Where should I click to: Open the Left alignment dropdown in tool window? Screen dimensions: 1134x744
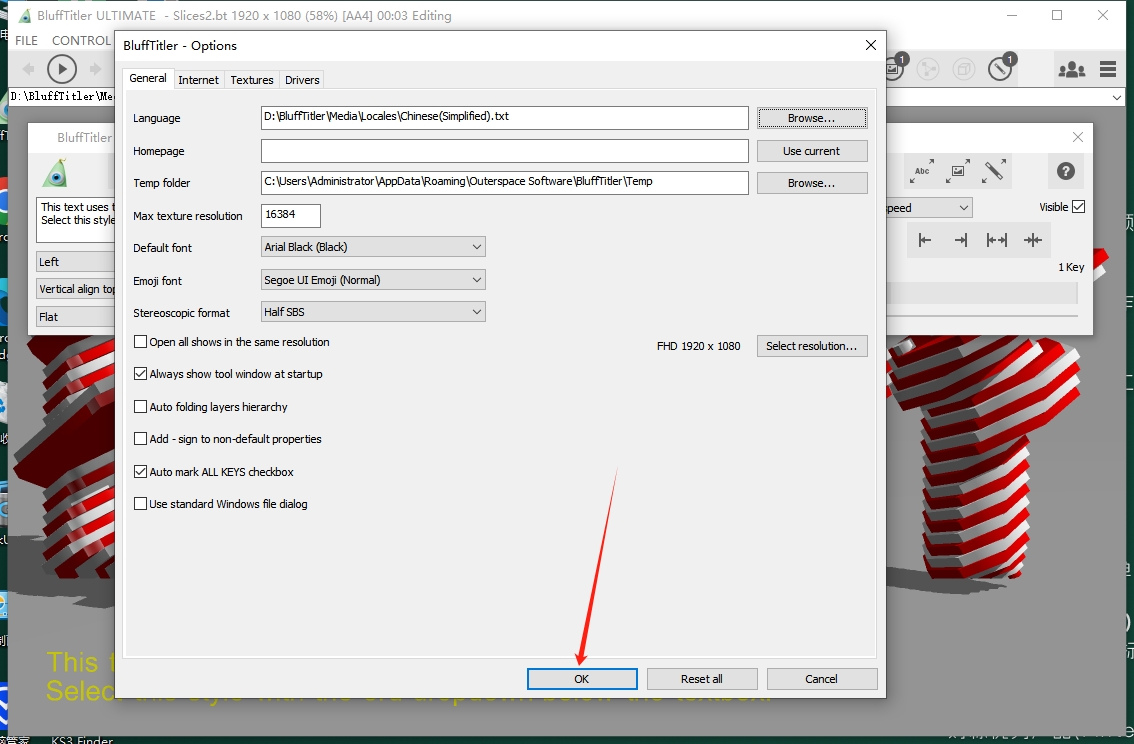point(75,262)
